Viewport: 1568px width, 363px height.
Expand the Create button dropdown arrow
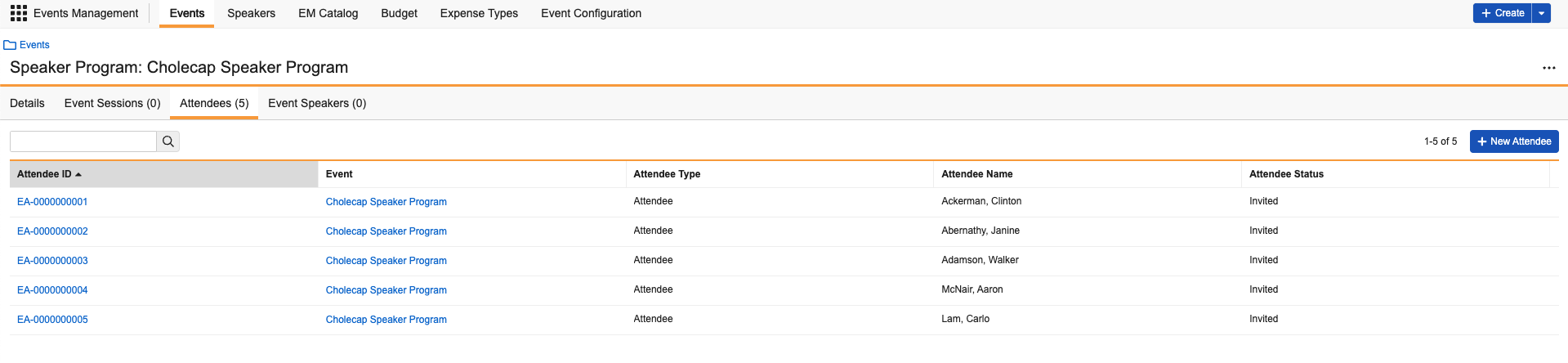(x=1541, y=13)
